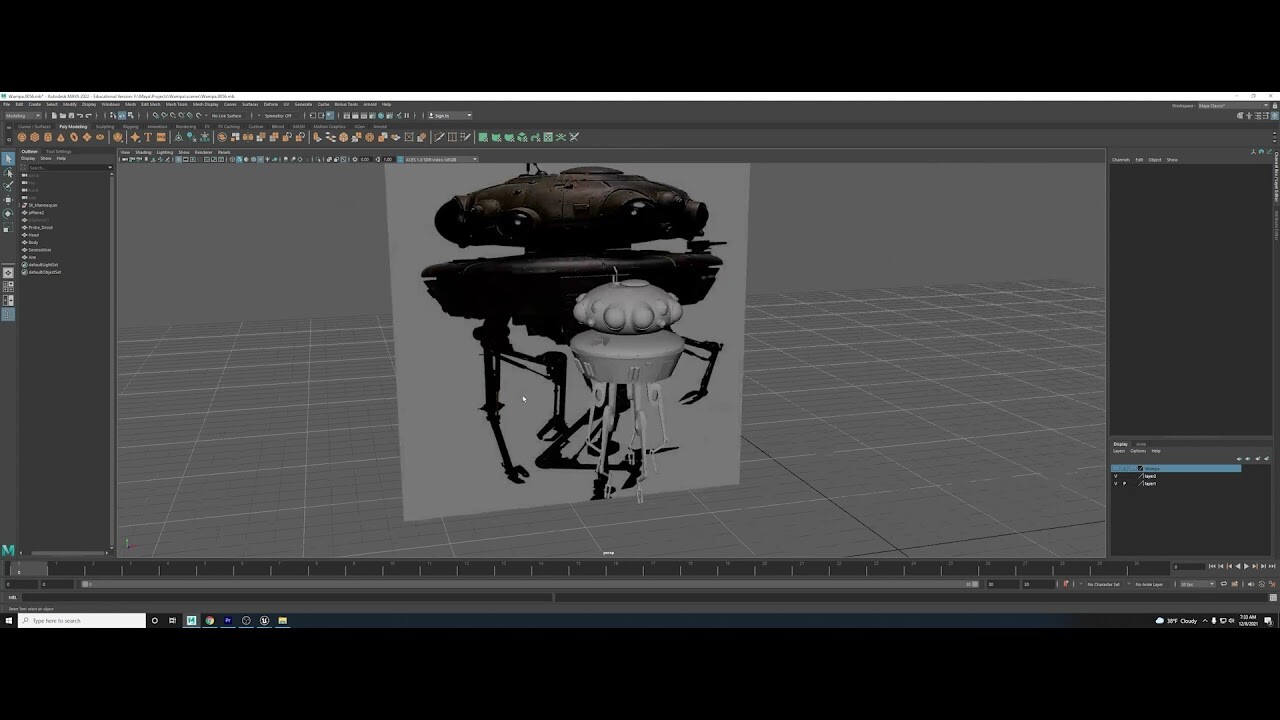Open Adobe Premiere Pro from the taskbar

tap(228, 621)
